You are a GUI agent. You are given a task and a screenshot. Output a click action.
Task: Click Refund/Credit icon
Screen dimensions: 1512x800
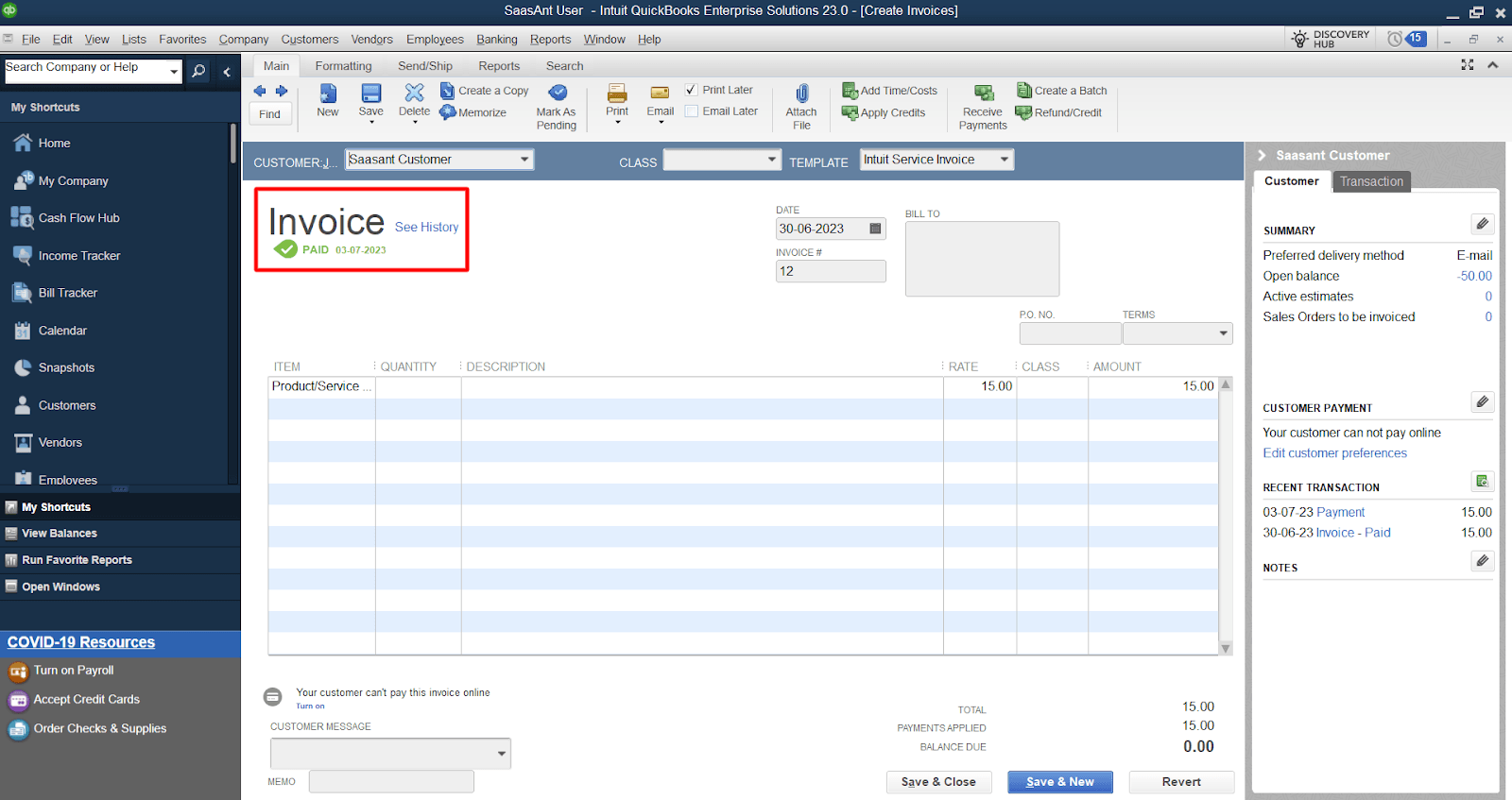pyautogui.click(x=1024, y=112)
